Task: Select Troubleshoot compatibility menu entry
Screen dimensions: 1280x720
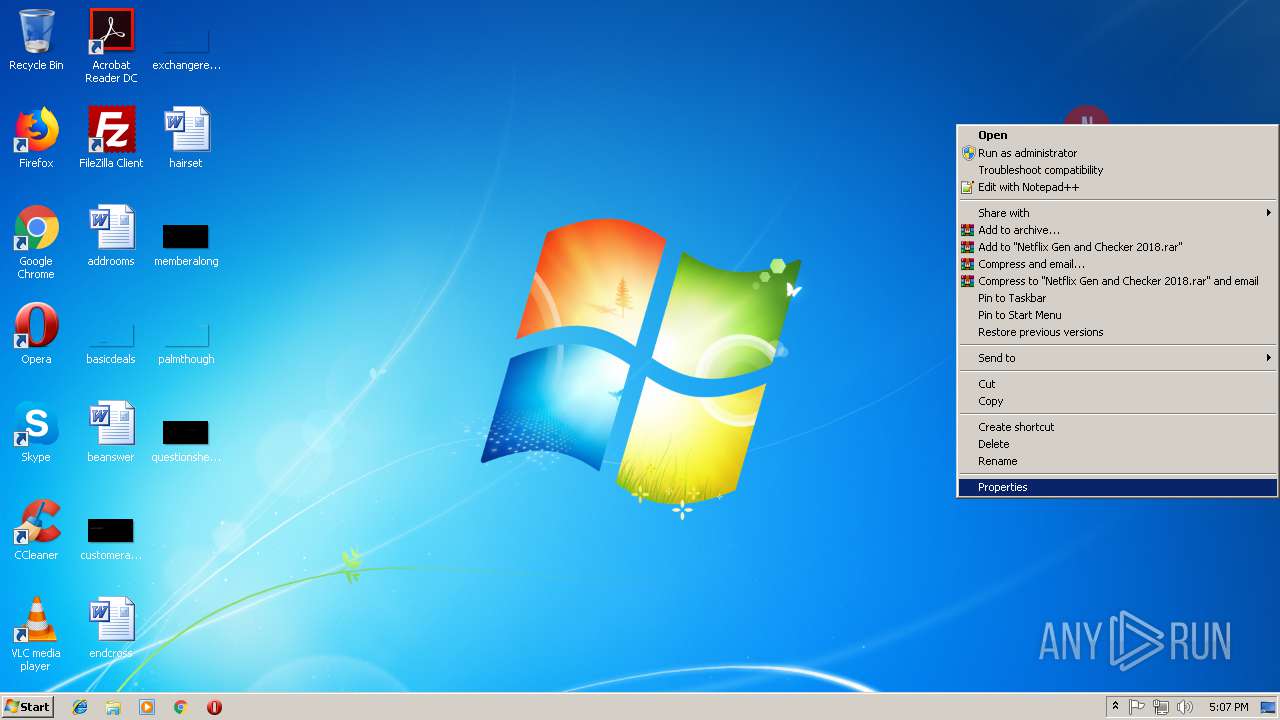Action: tap(1117, 170)
